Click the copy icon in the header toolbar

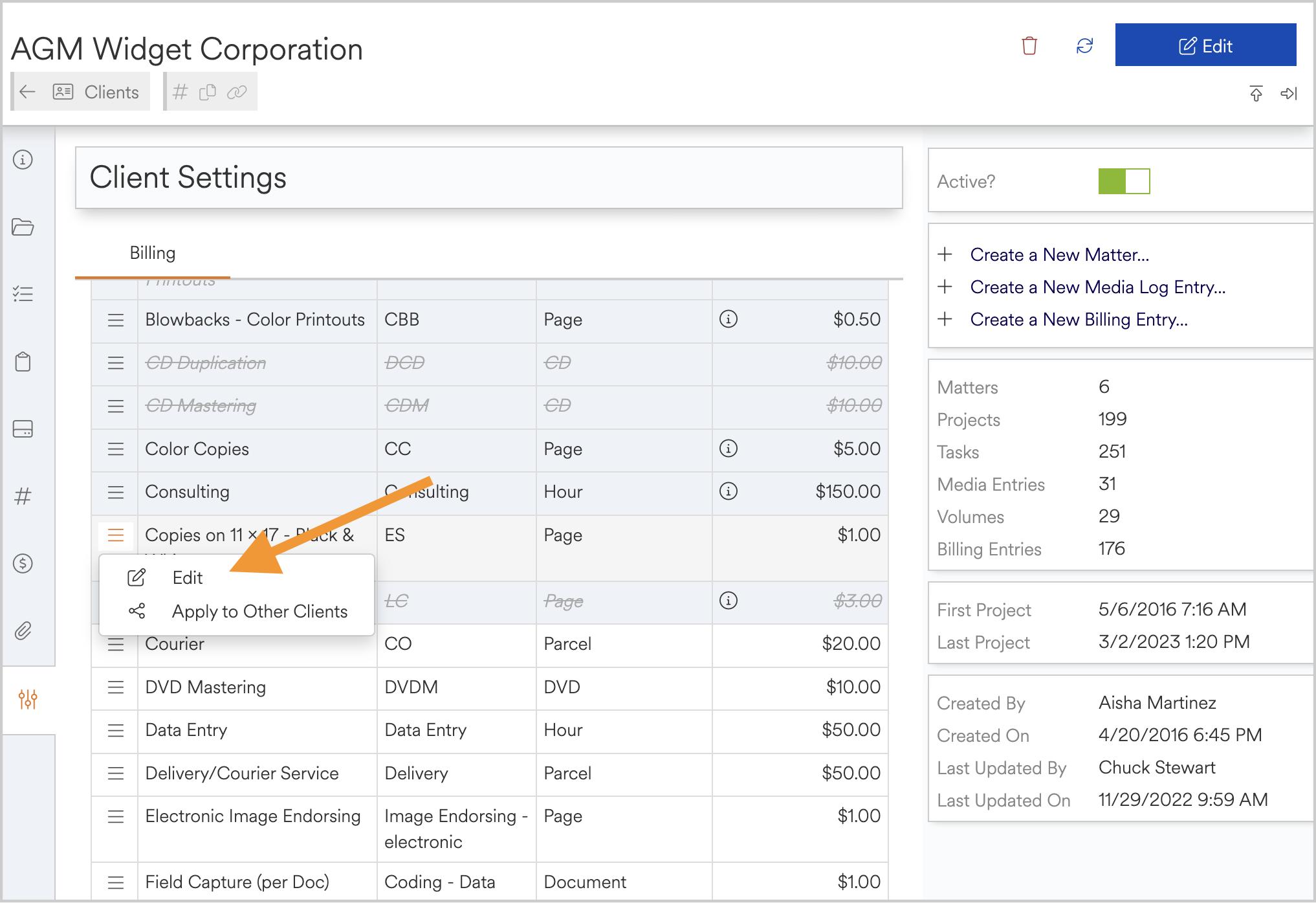click(x=208, y=92)
